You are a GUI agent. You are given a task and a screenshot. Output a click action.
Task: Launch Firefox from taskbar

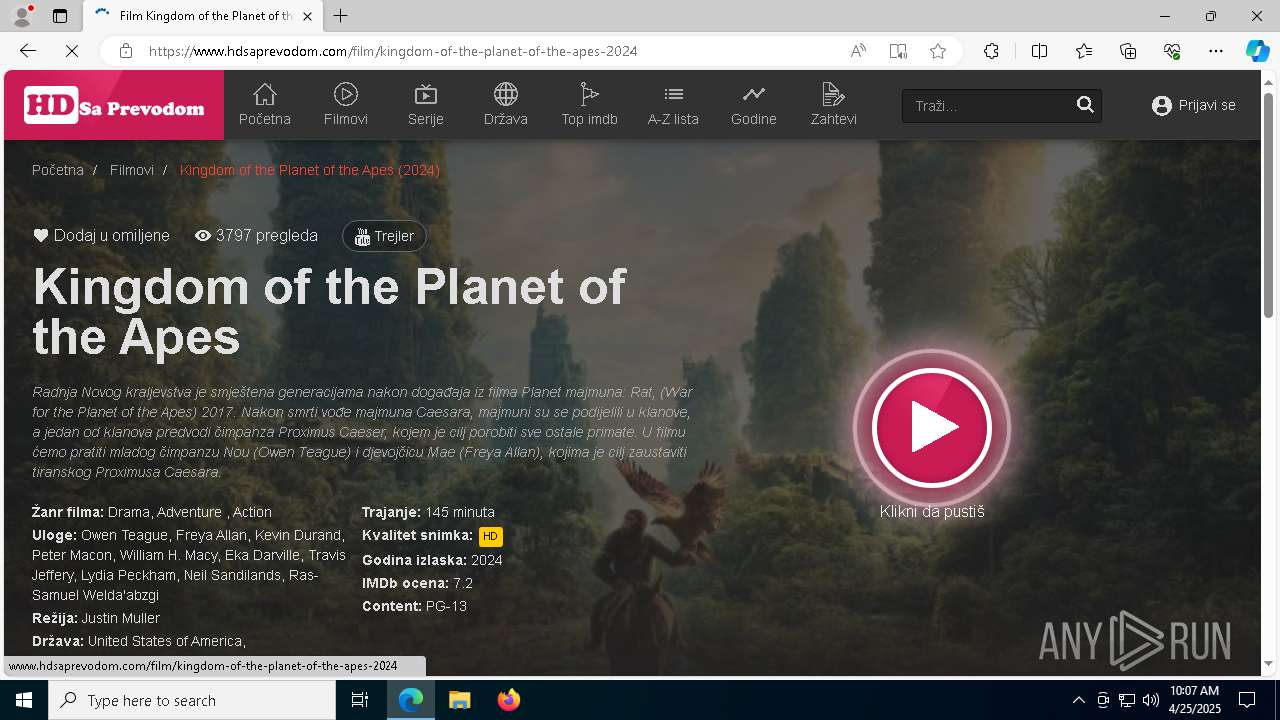point(508,700)
